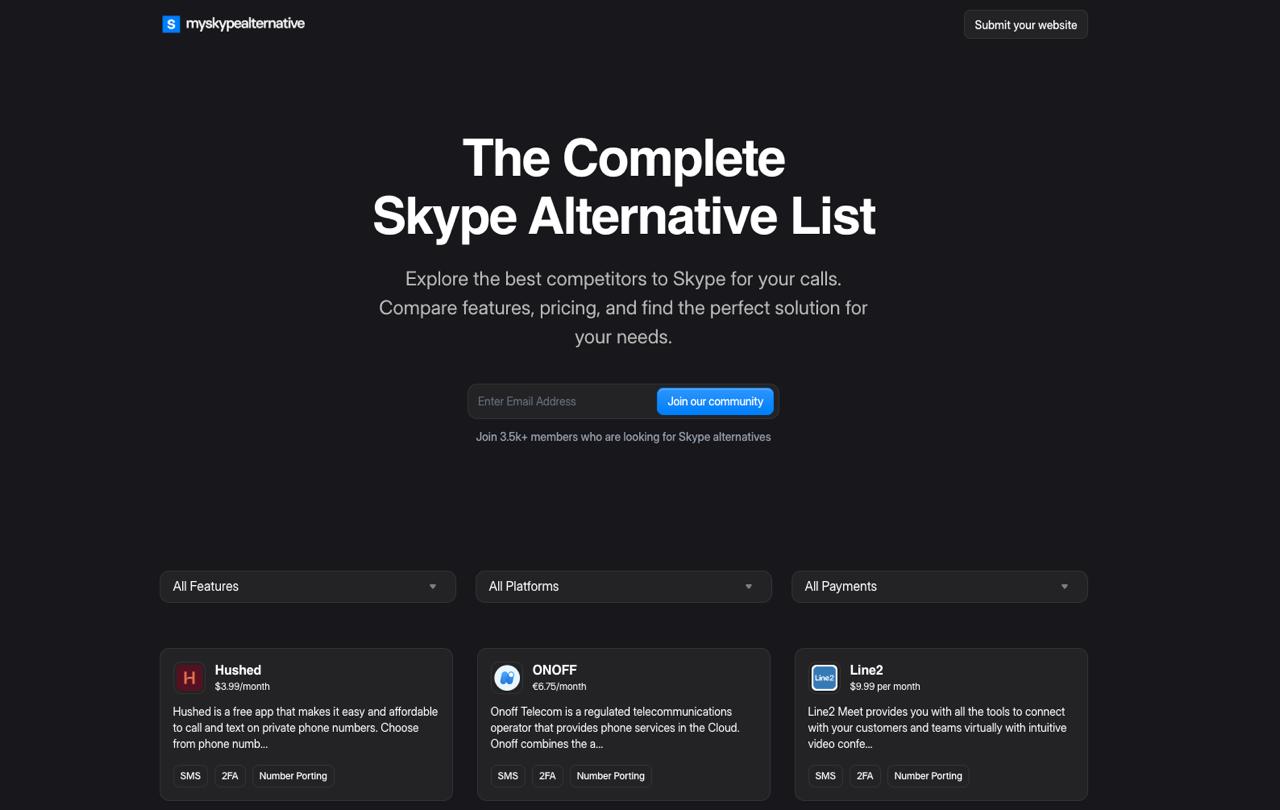1280x810 pixels.
Task: Open the Hushed app icon
Action: pos(189,678)
